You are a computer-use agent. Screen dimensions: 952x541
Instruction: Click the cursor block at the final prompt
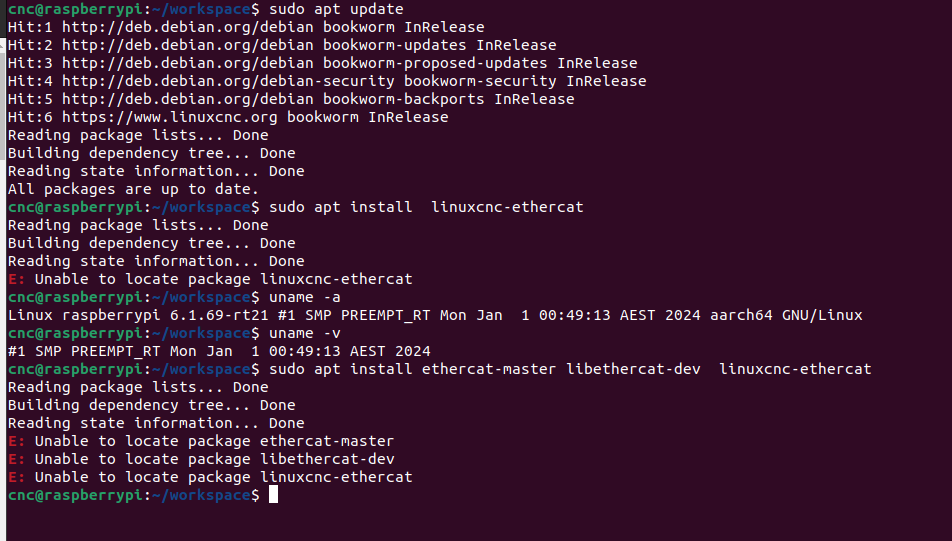[273, 494]
